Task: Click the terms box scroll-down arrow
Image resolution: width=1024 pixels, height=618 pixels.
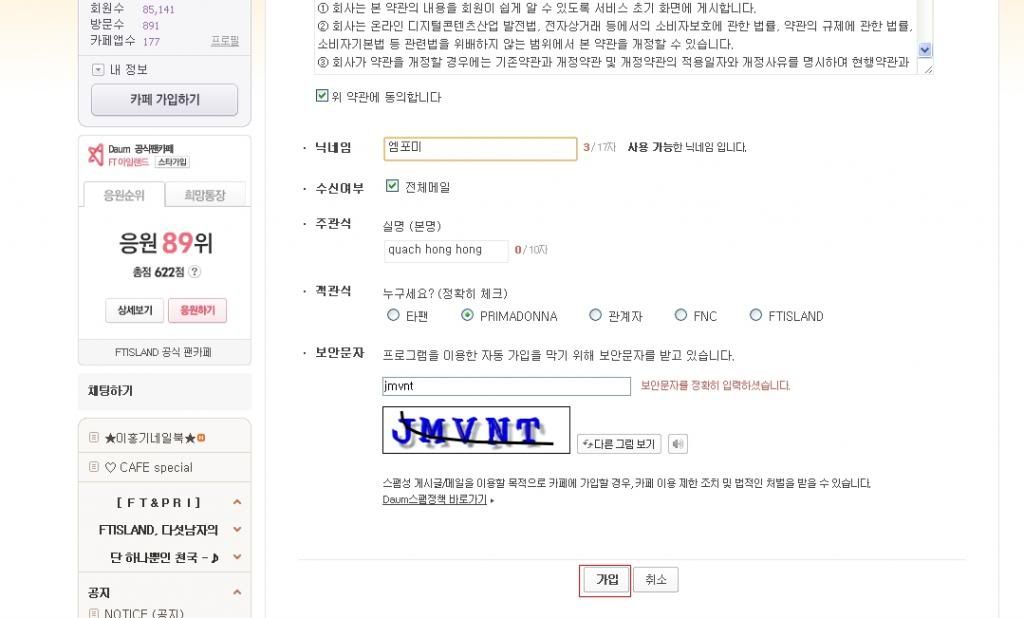Action: pos(925,50)
